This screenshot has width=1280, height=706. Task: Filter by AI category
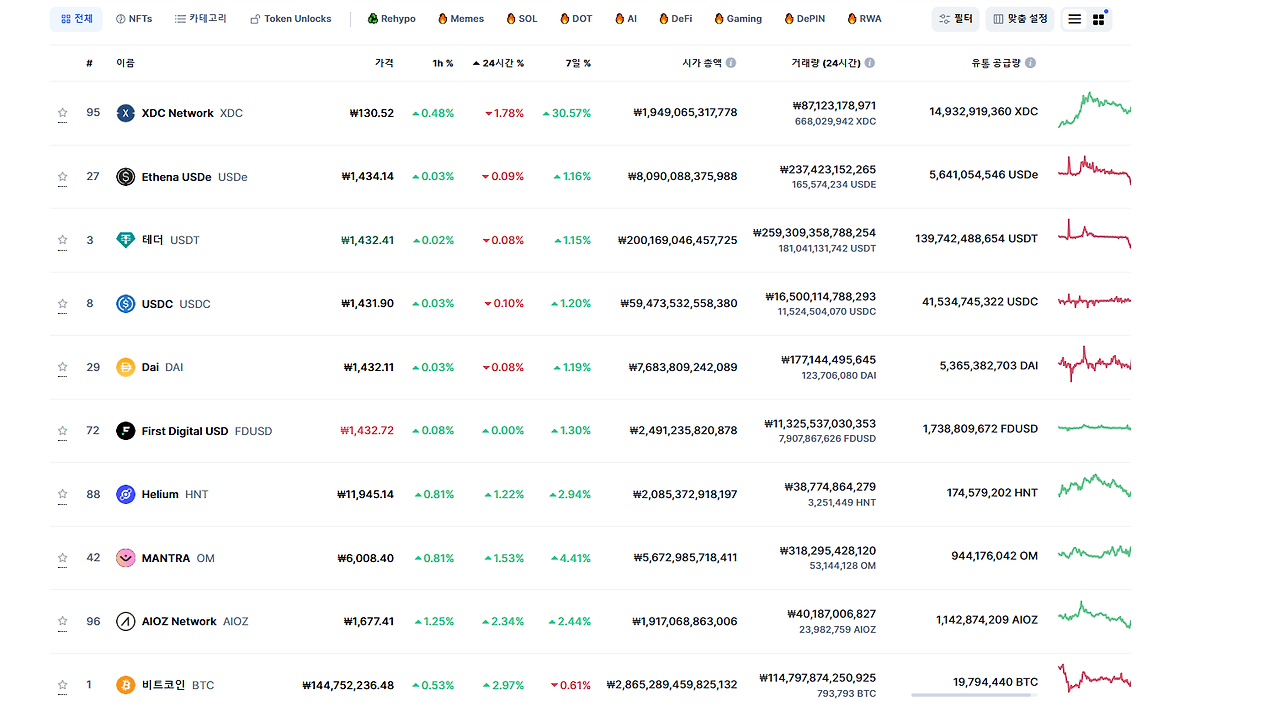tap(626, 19)
